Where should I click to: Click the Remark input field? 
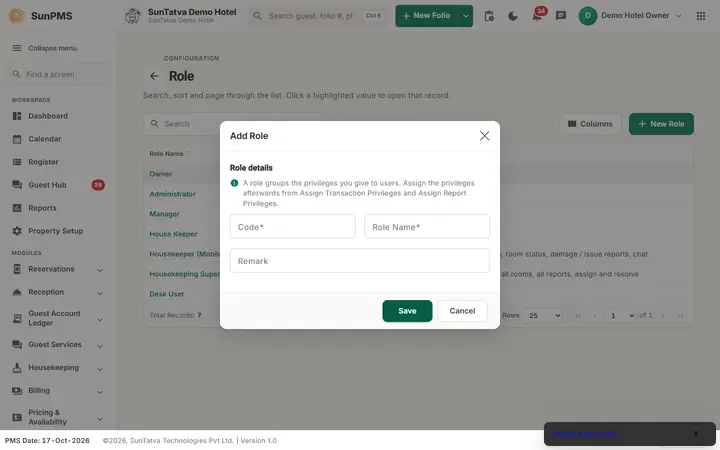click(360, 260)
